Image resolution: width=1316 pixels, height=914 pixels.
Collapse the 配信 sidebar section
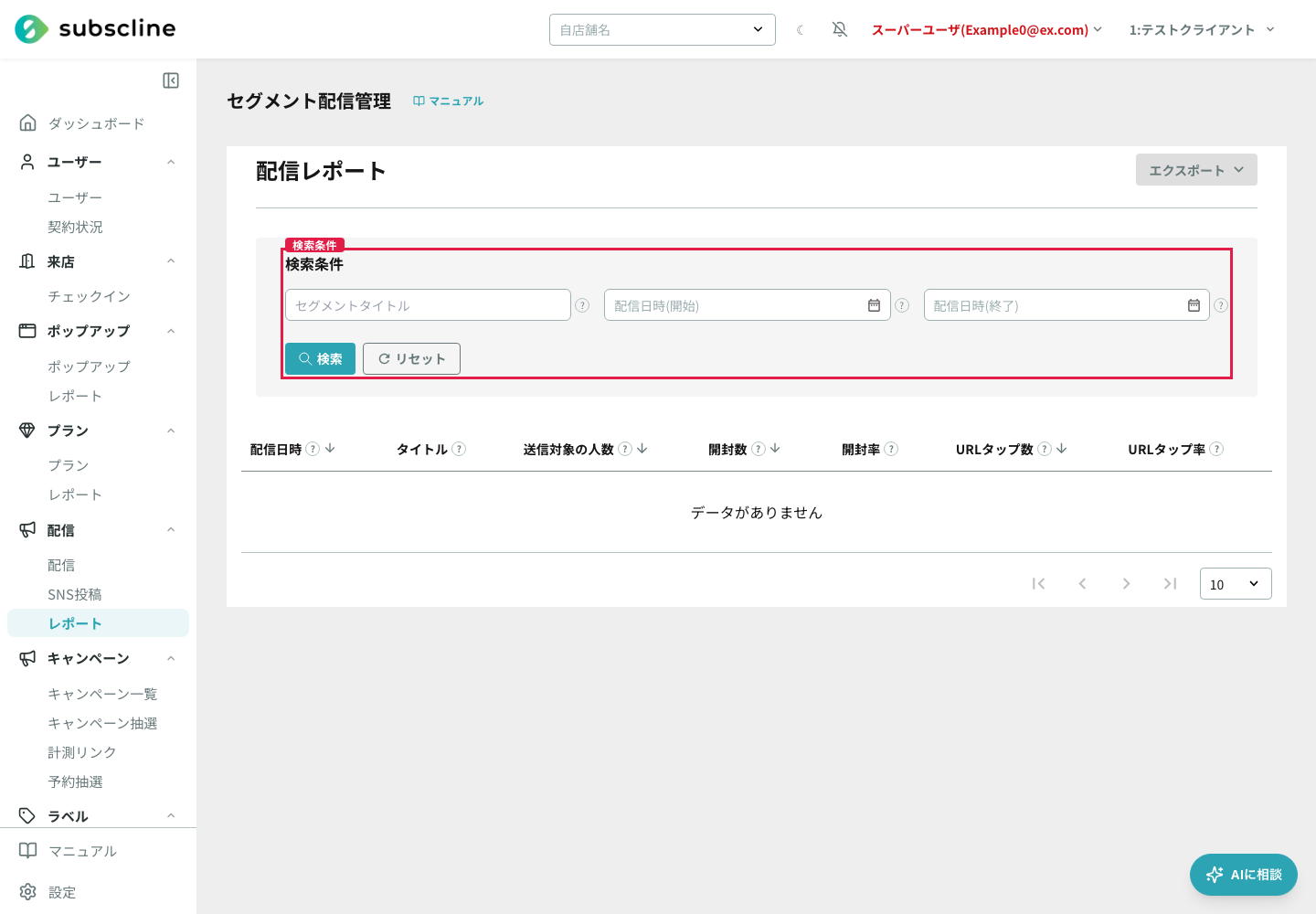click(x=171, y=530)
